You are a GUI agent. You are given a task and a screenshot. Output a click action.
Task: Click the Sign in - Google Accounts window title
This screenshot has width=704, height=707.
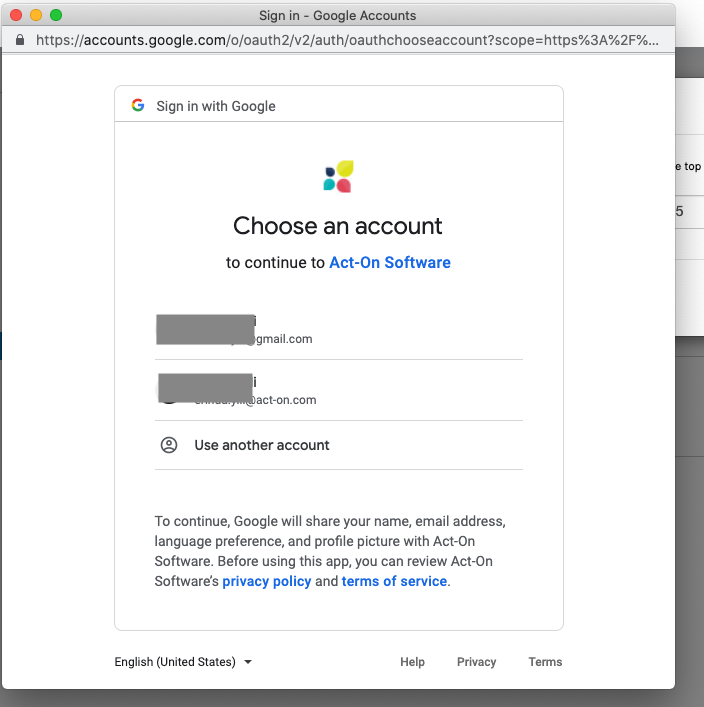[x=337, y=15]
